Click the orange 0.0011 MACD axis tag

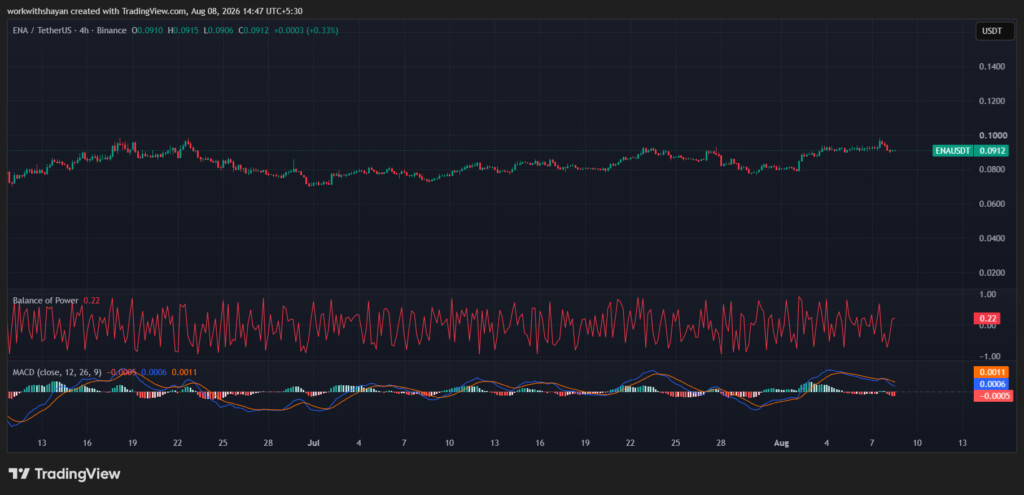[991, 372]
